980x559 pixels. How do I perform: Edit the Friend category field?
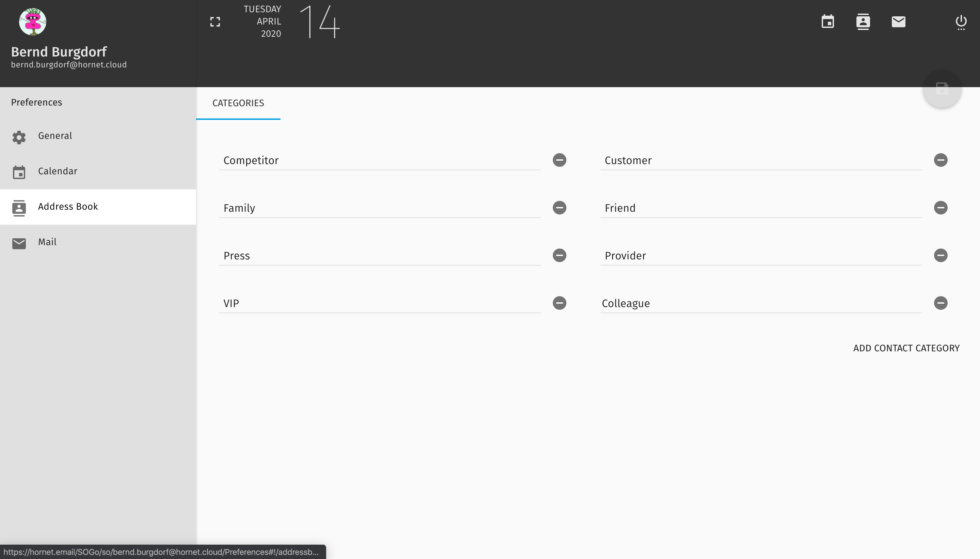[x=761, y=208]
